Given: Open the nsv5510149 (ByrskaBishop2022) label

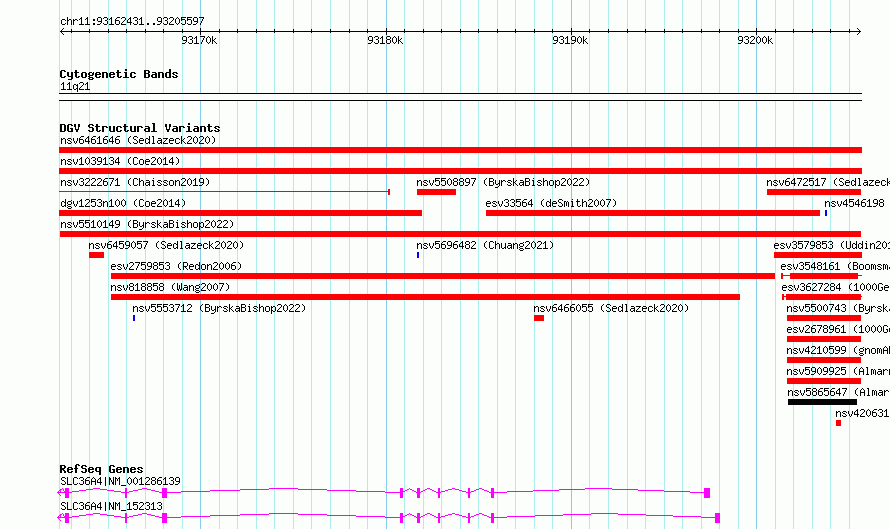Looking at the screenshot, I should [147, 224].
